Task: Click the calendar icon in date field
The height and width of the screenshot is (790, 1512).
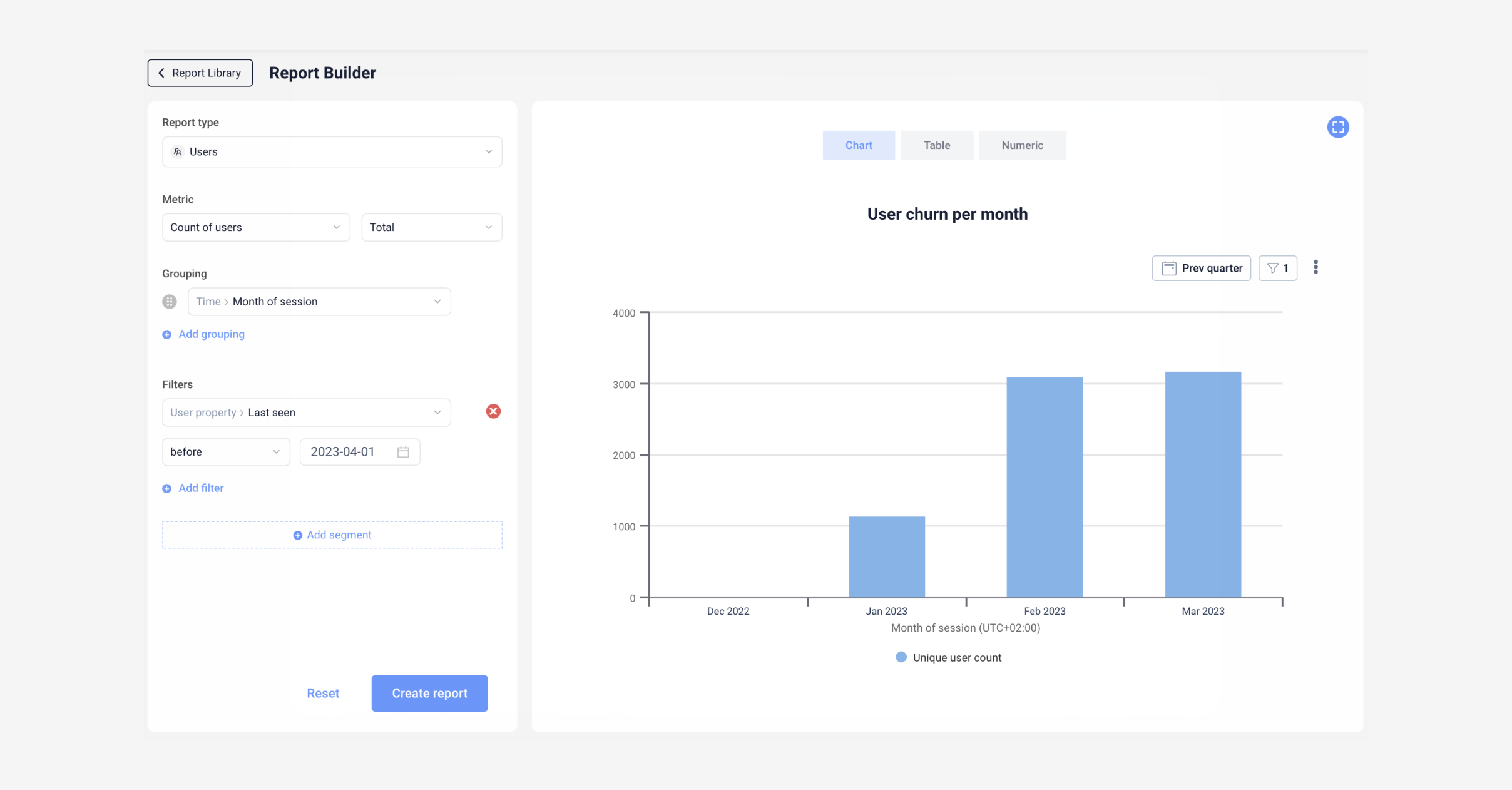Action: (x=402, y=451)
